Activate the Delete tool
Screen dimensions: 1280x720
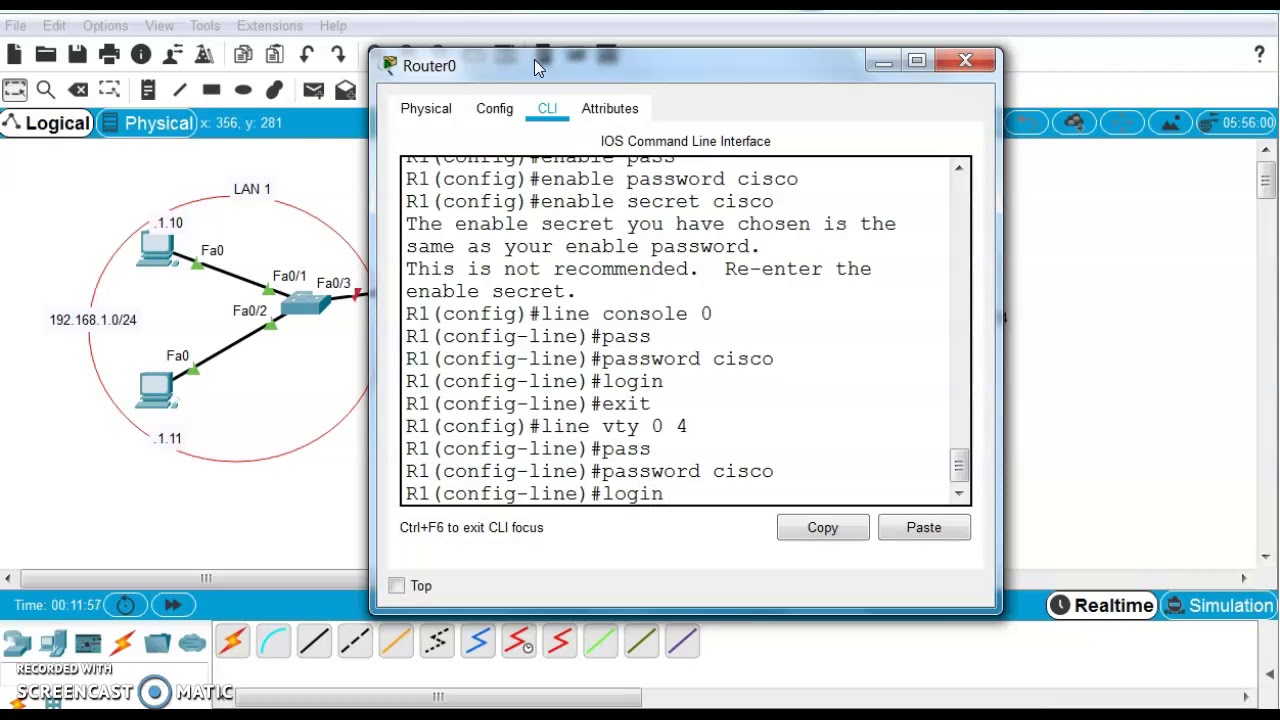[x=77, y=90]
